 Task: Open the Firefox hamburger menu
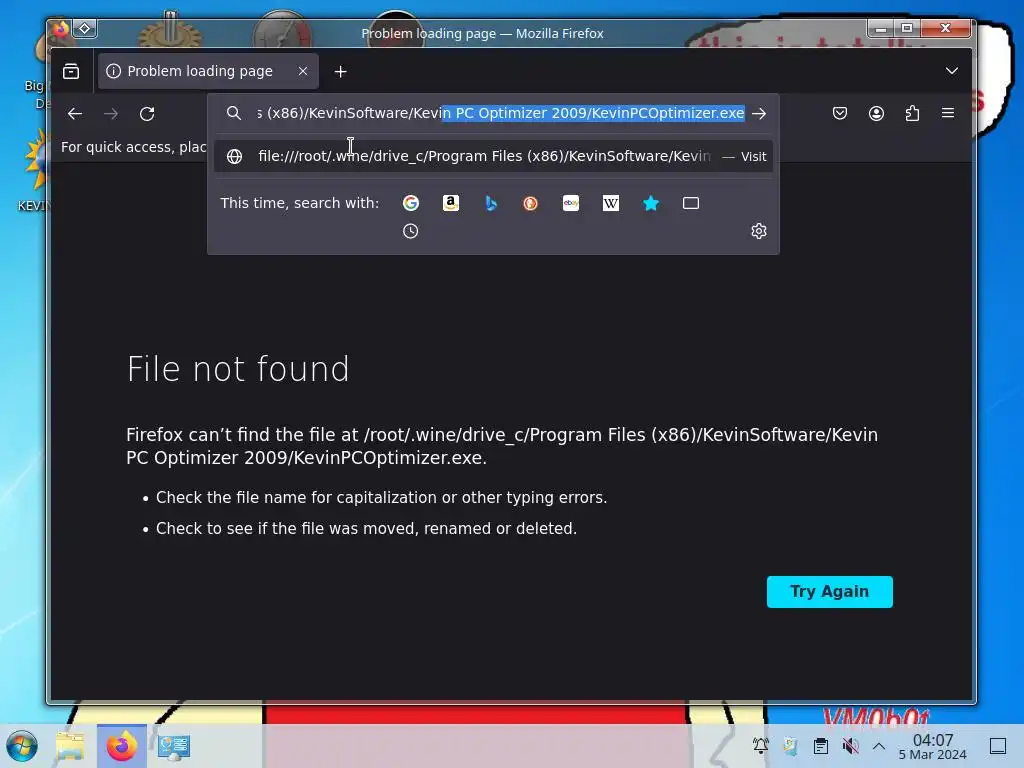(x=948, y=114)
